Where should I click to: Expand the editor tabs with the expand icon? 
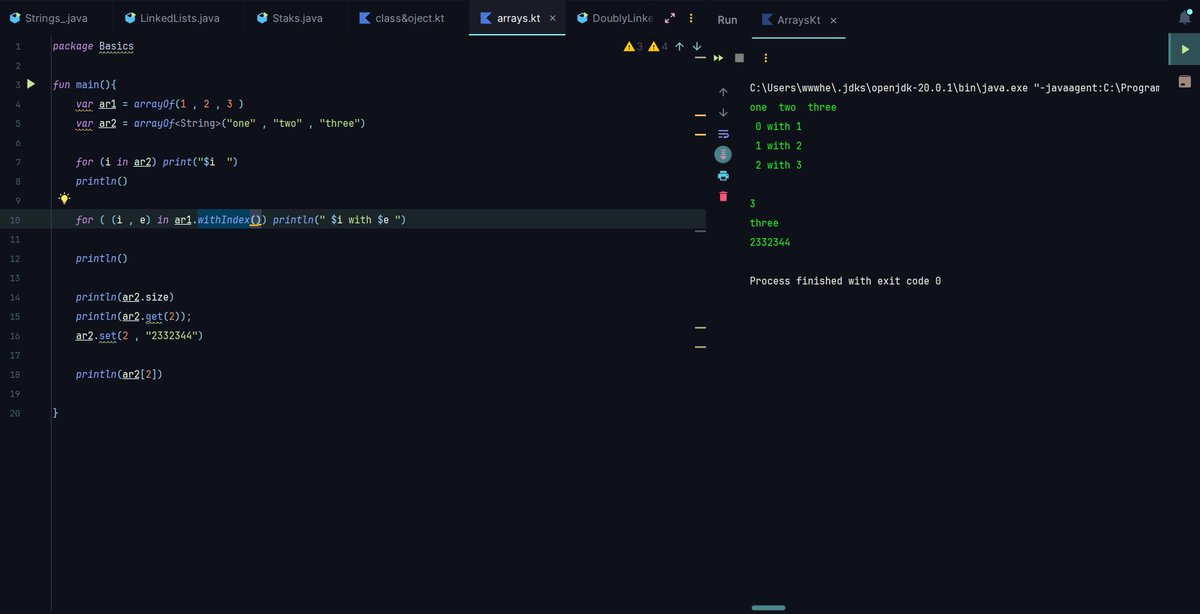[x=670, y=18]
